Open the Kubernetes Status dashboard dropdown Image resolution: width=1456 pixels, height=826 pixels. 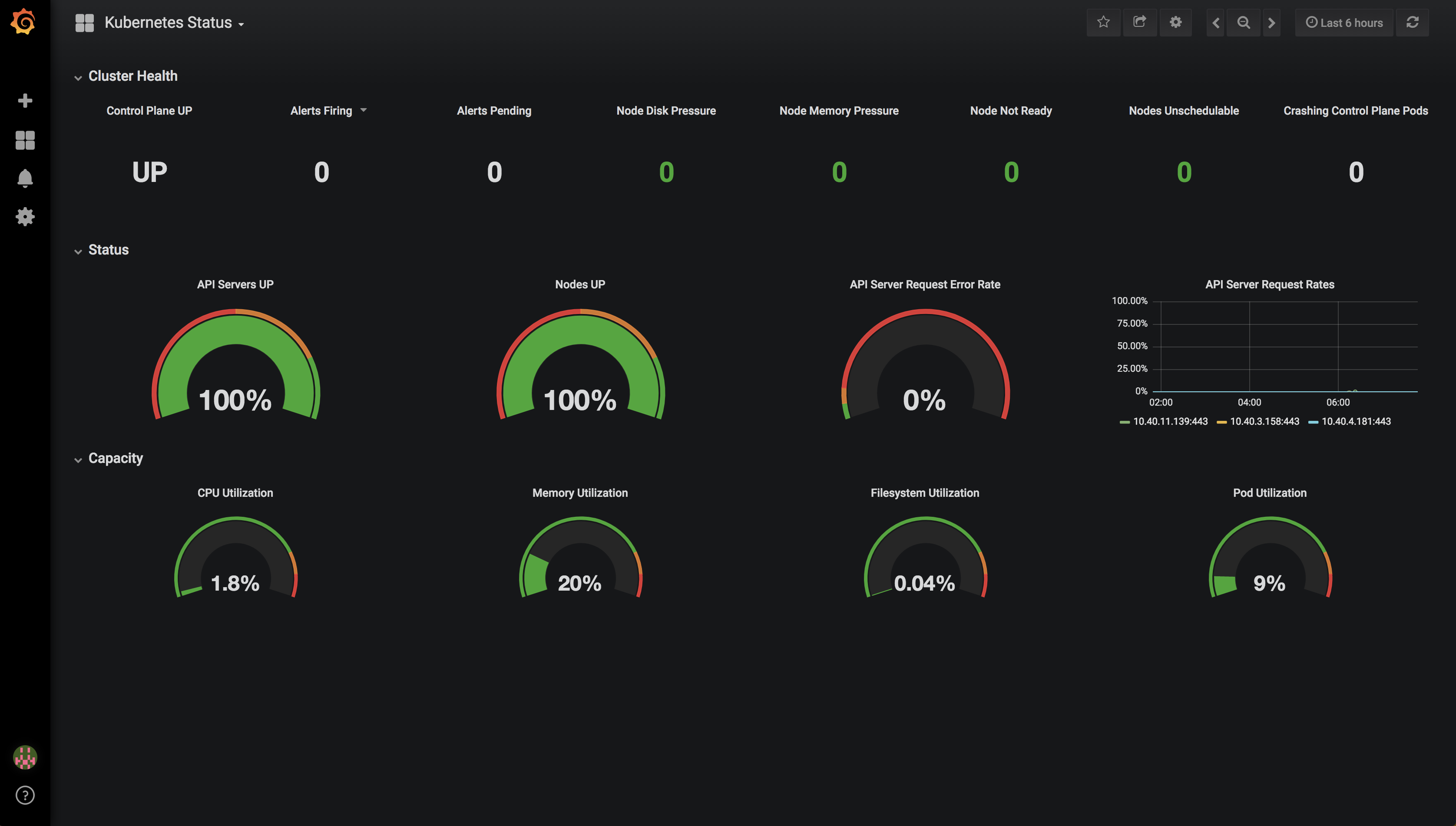tap(168, 23)
